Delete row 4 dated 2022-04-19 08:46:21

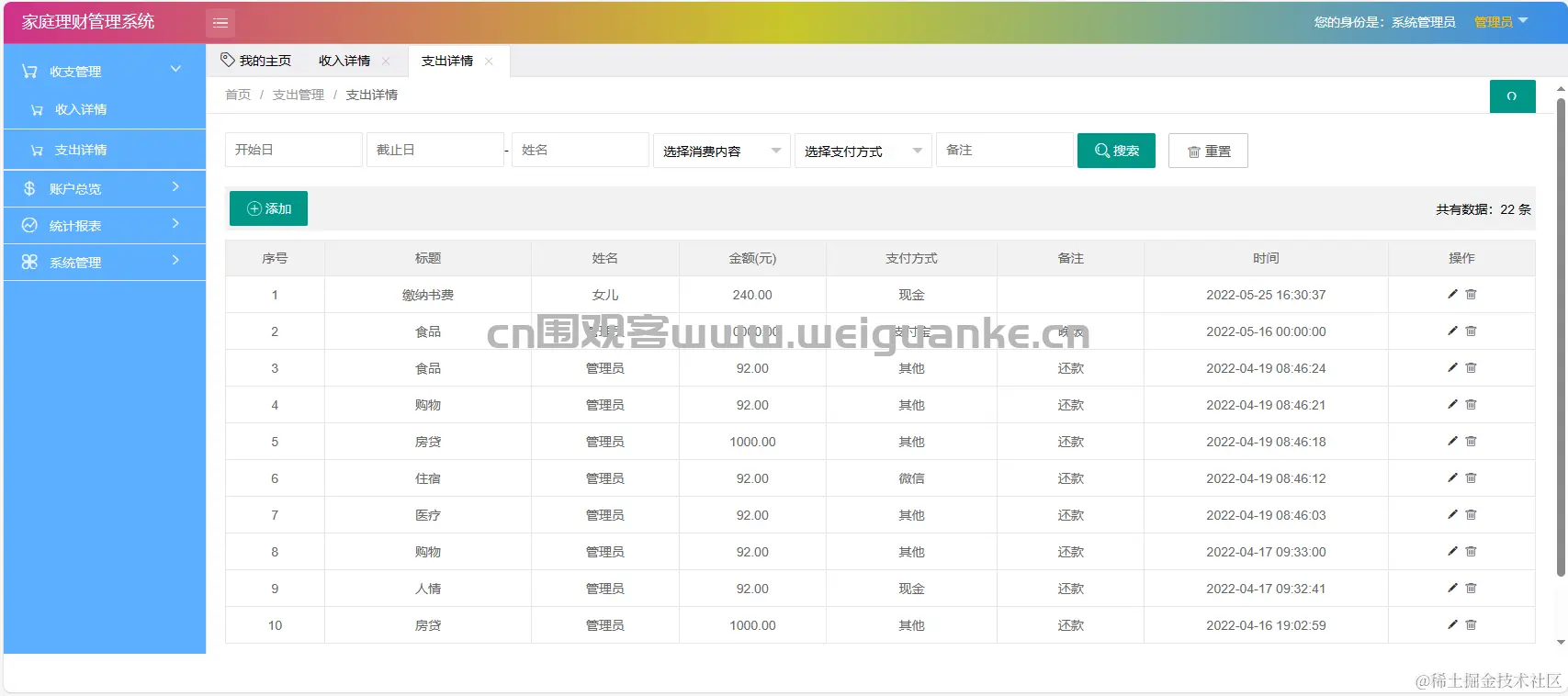click(1471, 404)
